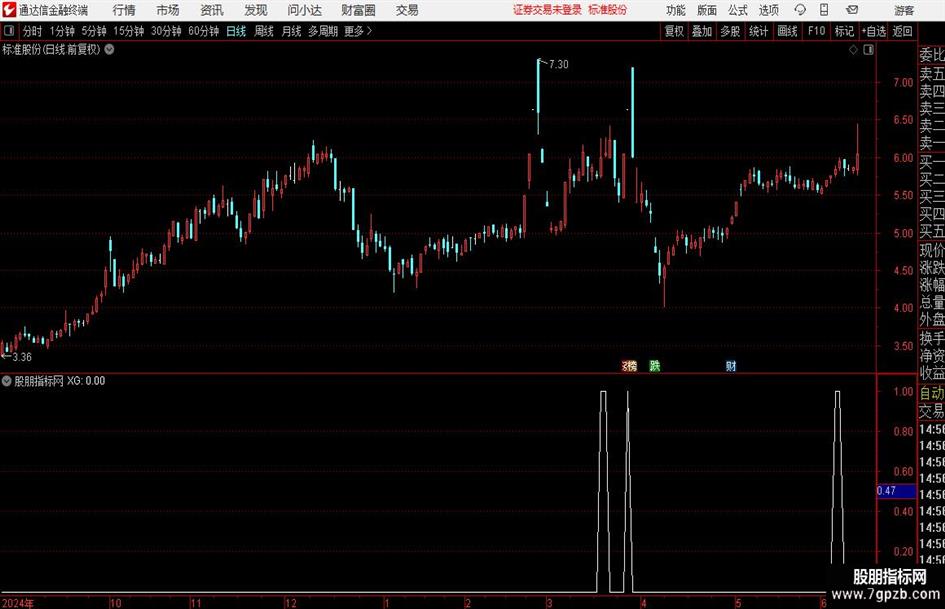Open the 交易 menu
Screen dimensions: 945x609
(x=407, y=10)
